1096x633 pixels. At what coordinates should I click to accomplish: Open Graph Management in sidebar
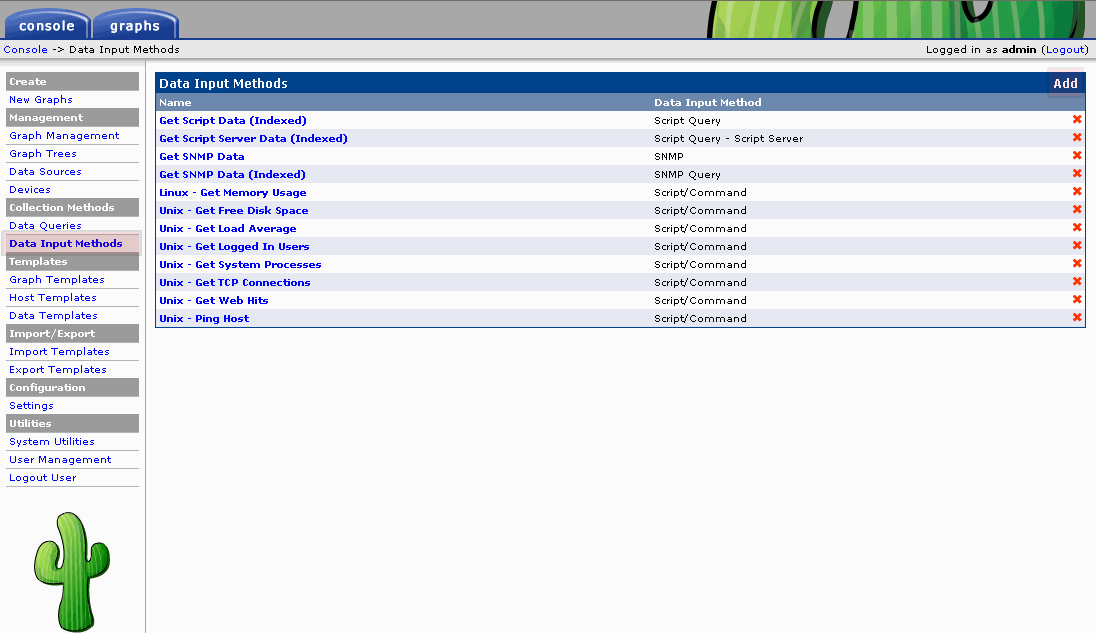click(64, 136)
